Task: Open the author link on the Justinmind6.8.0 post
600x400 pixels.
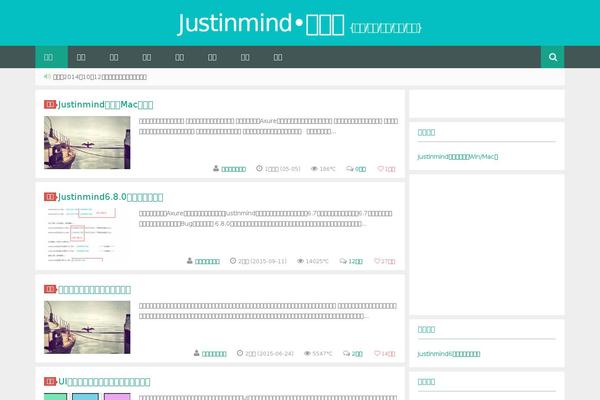Action: (207, 261)
